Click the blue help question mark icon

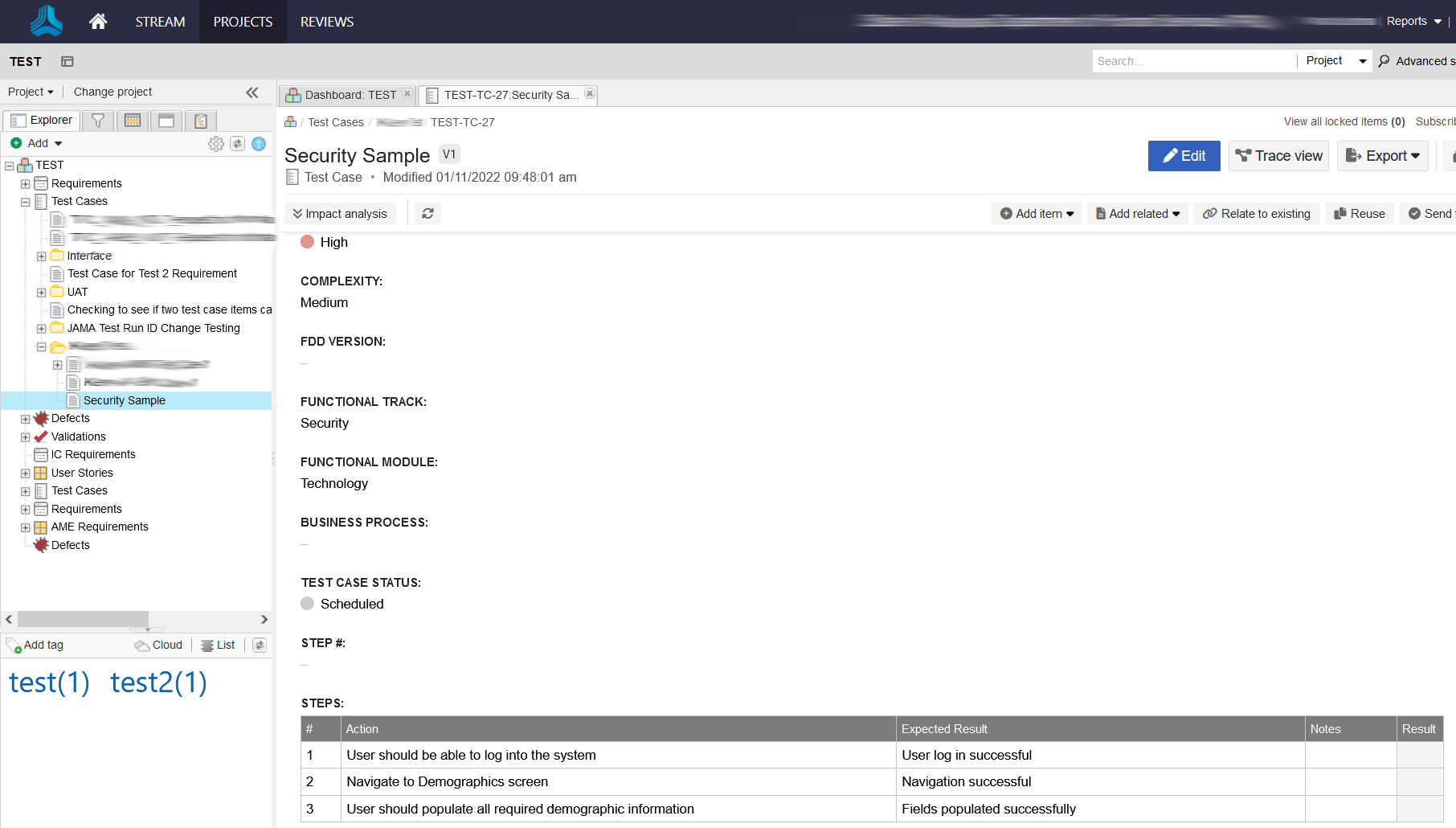pyautogui.click(x=259, y=144)
